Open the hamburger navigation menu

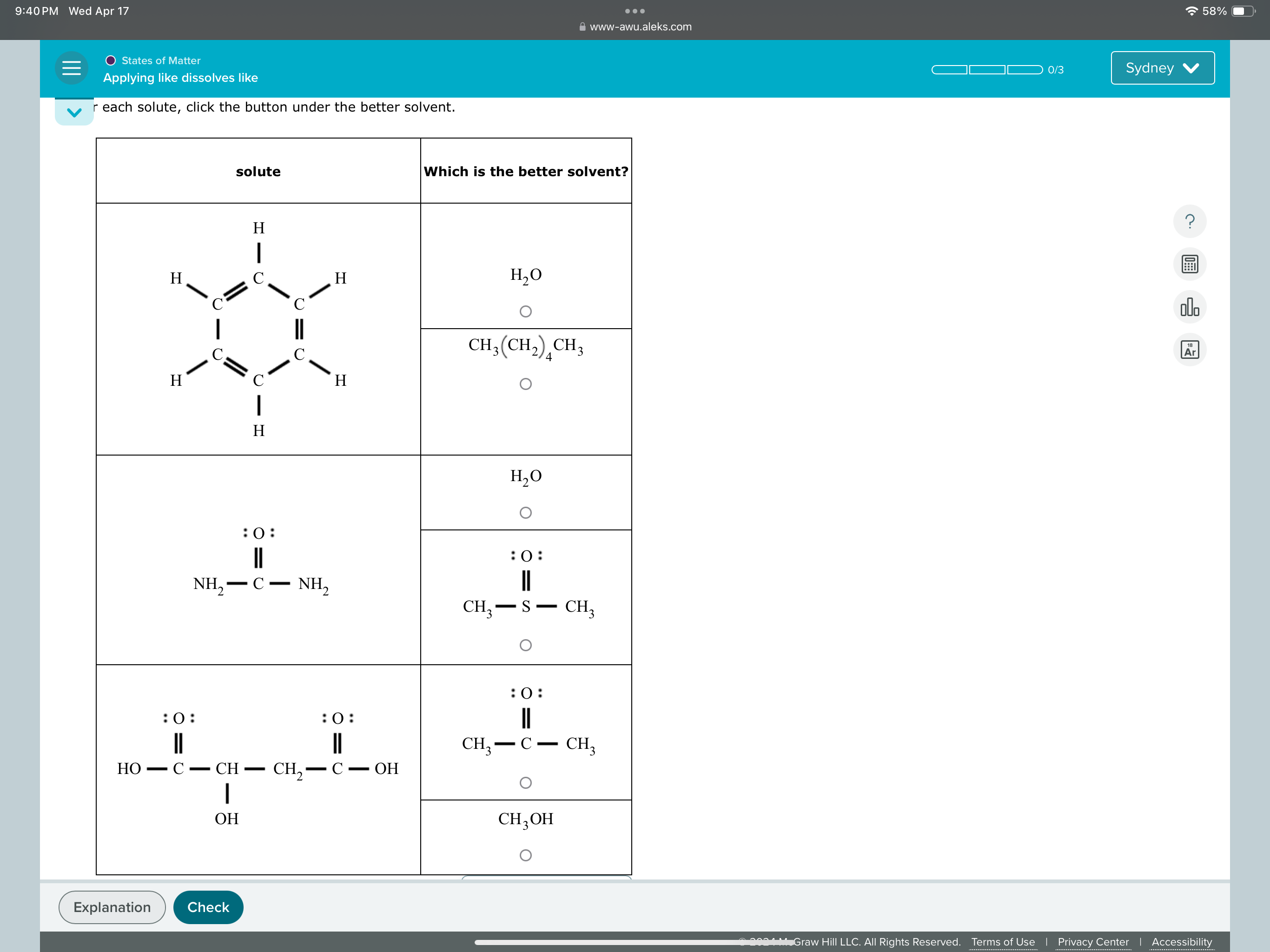pos(71,68)
